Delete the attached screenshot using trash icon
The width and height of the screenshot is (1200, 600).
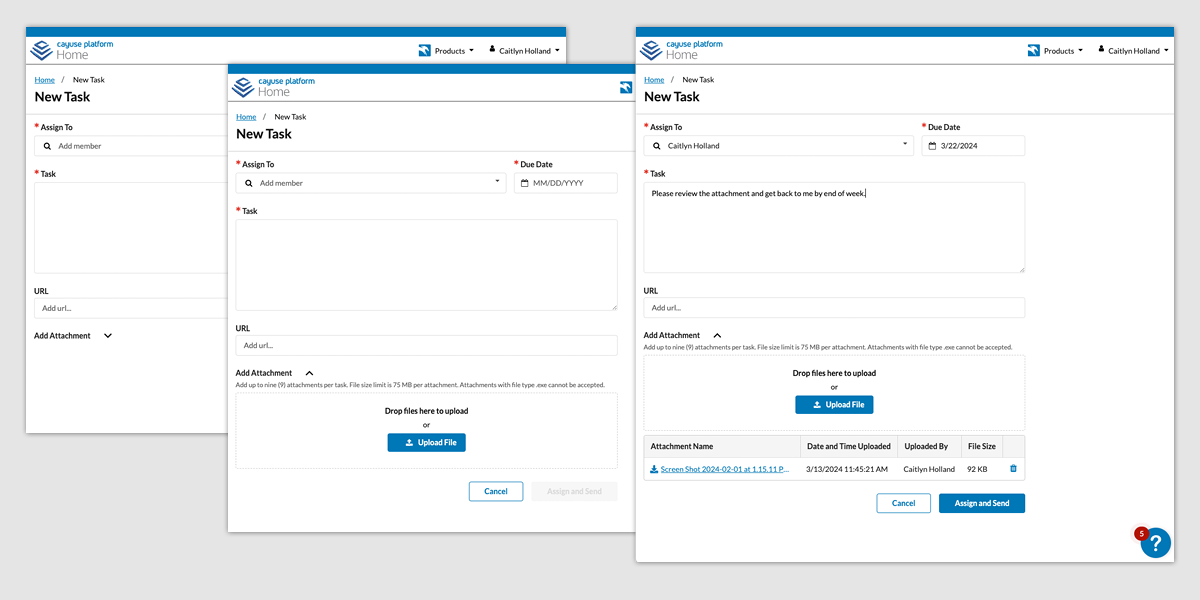(x=1012, y=468)
